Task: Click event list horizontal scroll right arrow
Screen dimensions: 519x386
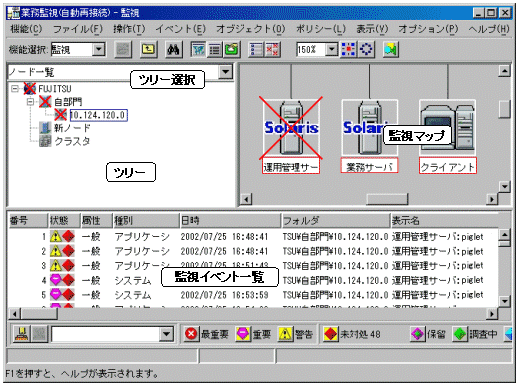Action: pos(492,314)
